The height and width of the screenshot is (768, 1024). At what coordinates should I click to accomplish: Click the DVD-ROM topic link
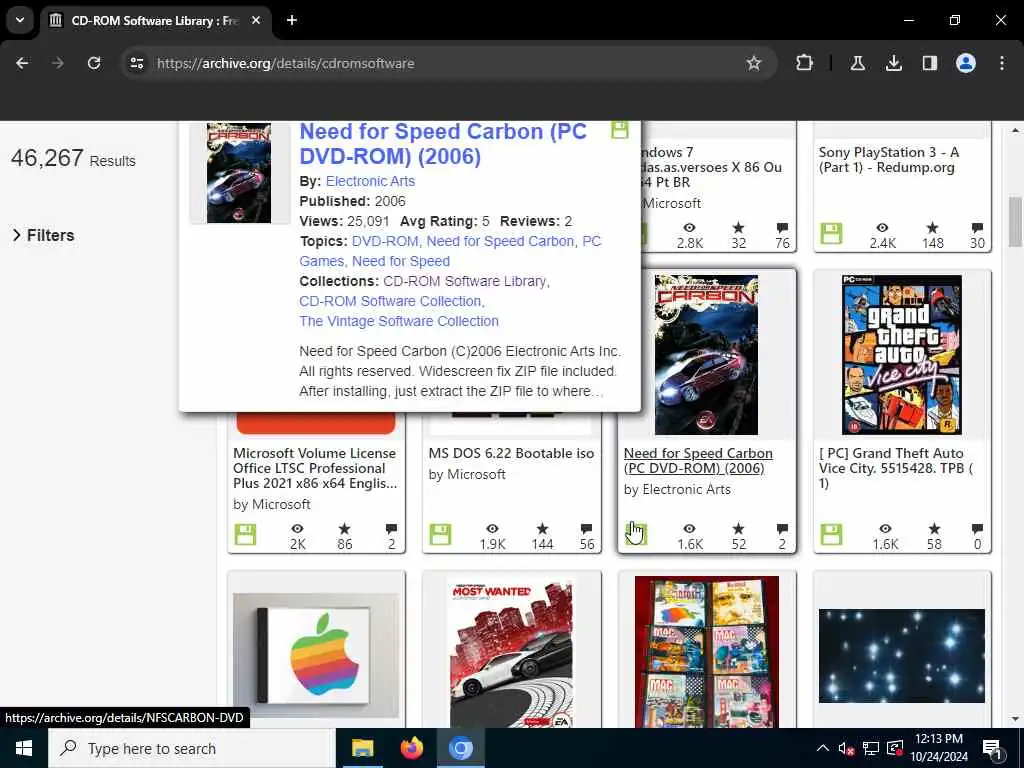385,241
